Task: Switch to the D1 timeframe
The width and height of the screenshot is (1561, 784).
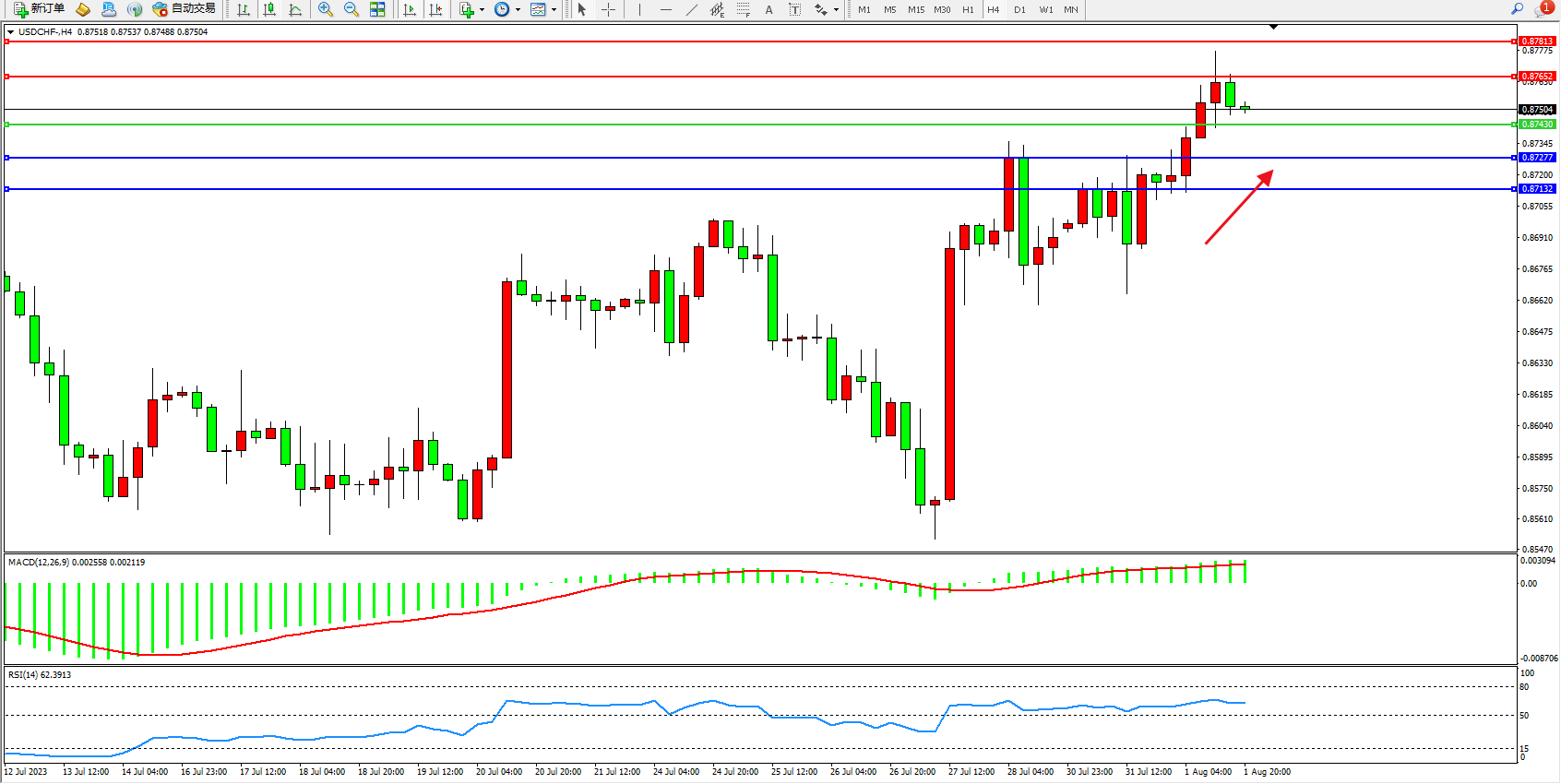Action: pyautogui.click(x=1019, y=9)
